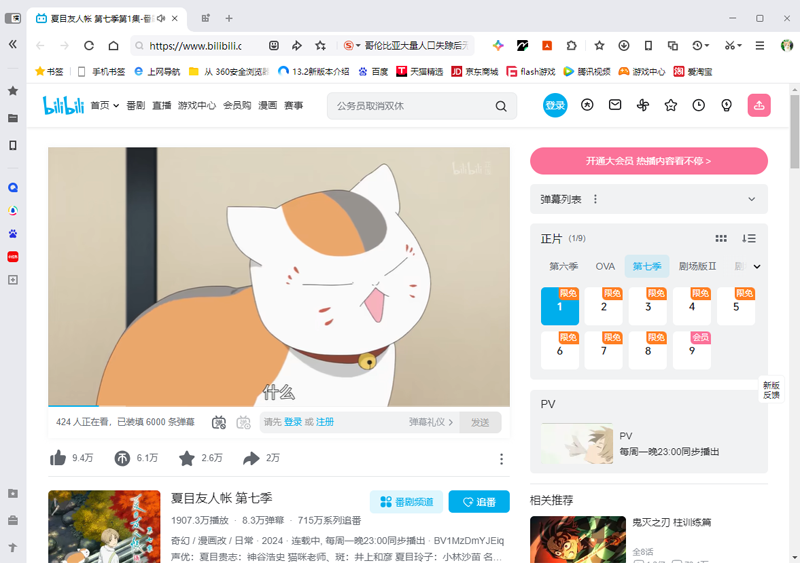Collapse the browser sidebar arrows
This screenshot has width=800, height=563.
[13, 44]
